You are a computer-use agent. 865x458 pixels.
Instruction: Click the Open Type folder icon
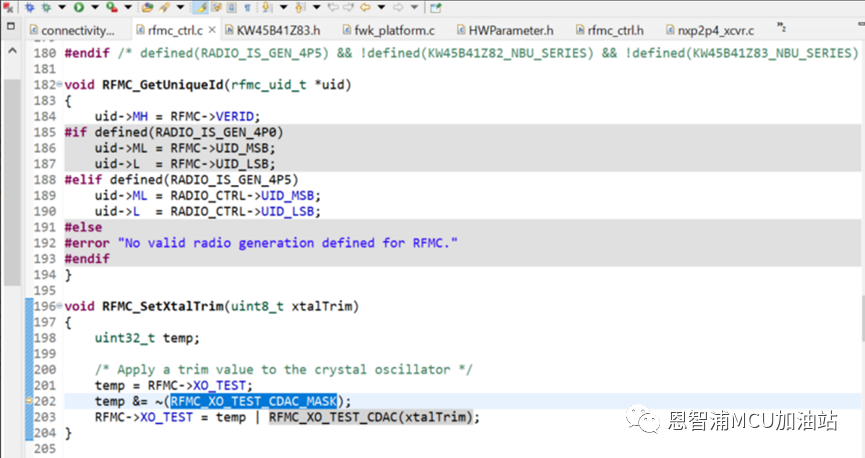pos(144,7)
